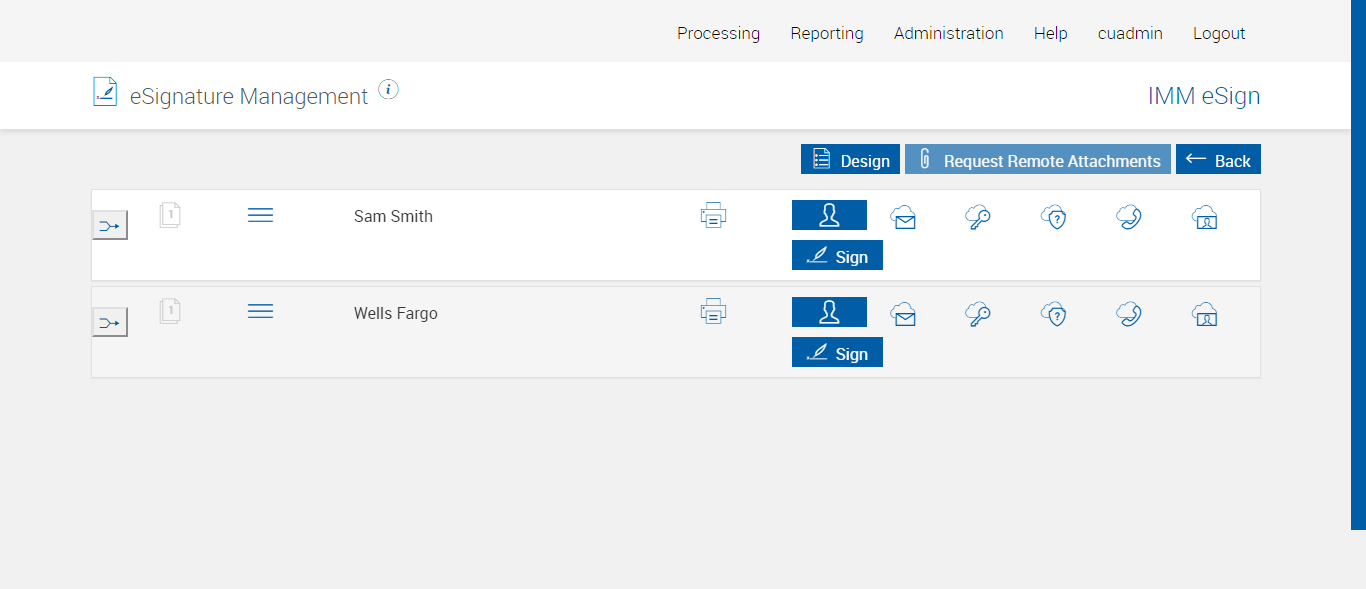Click the info icon beside eSignature Management

(389, 90)
